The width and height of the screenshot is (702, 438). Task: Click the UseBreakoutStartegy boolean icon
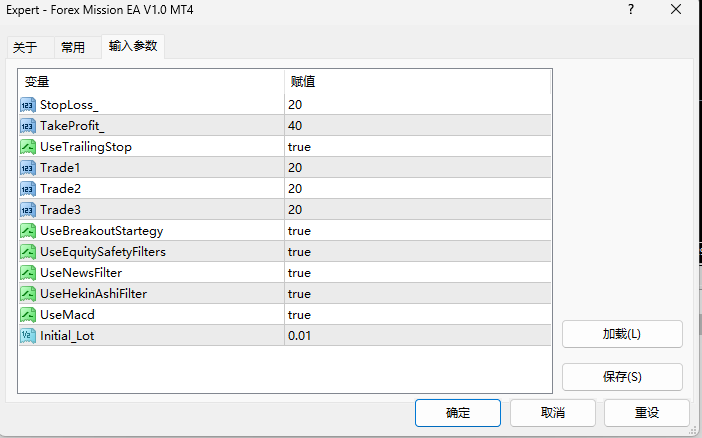[x=28, y=231]
